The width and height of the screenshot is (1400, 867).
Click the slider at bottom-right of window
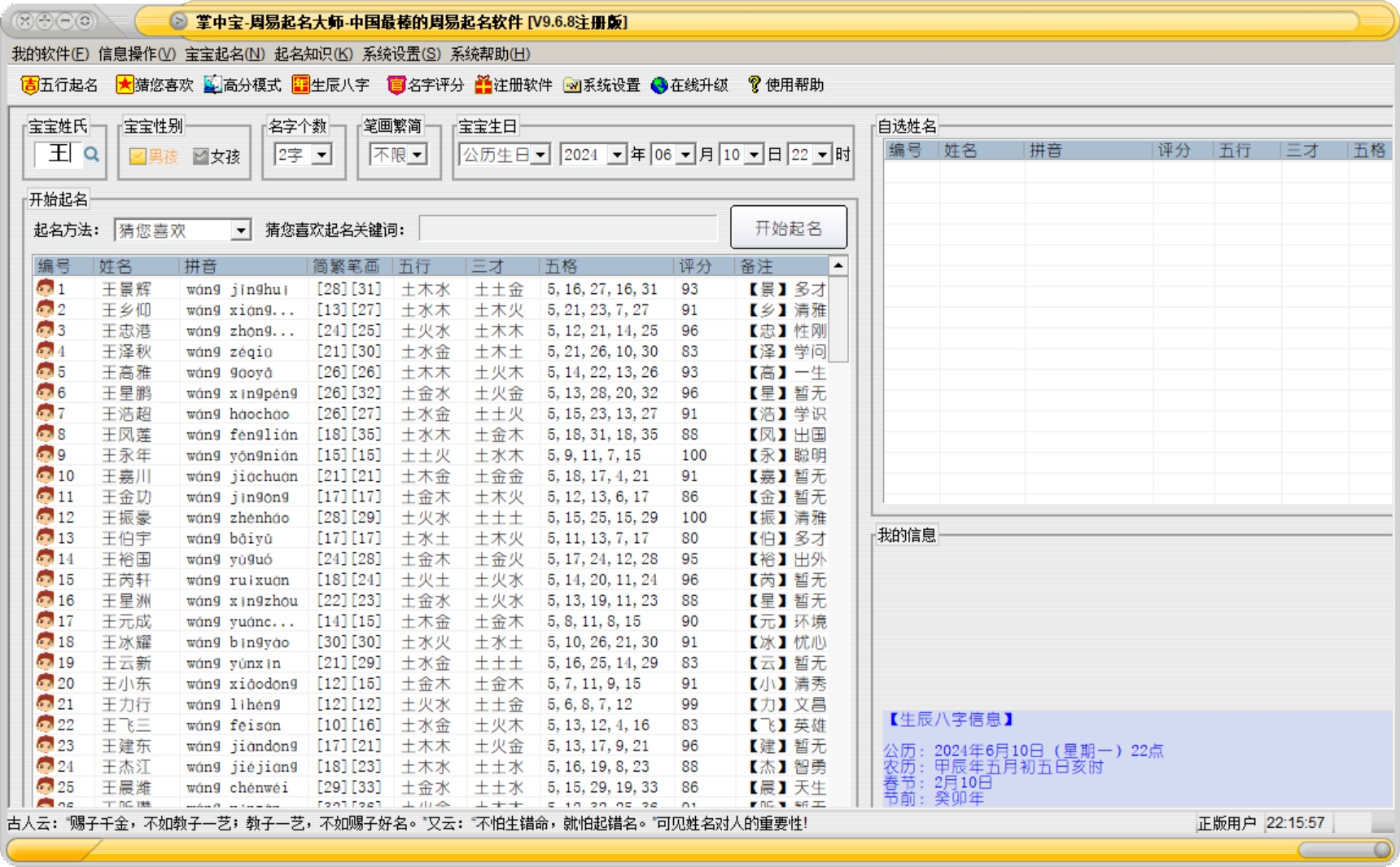[1344, 850]
